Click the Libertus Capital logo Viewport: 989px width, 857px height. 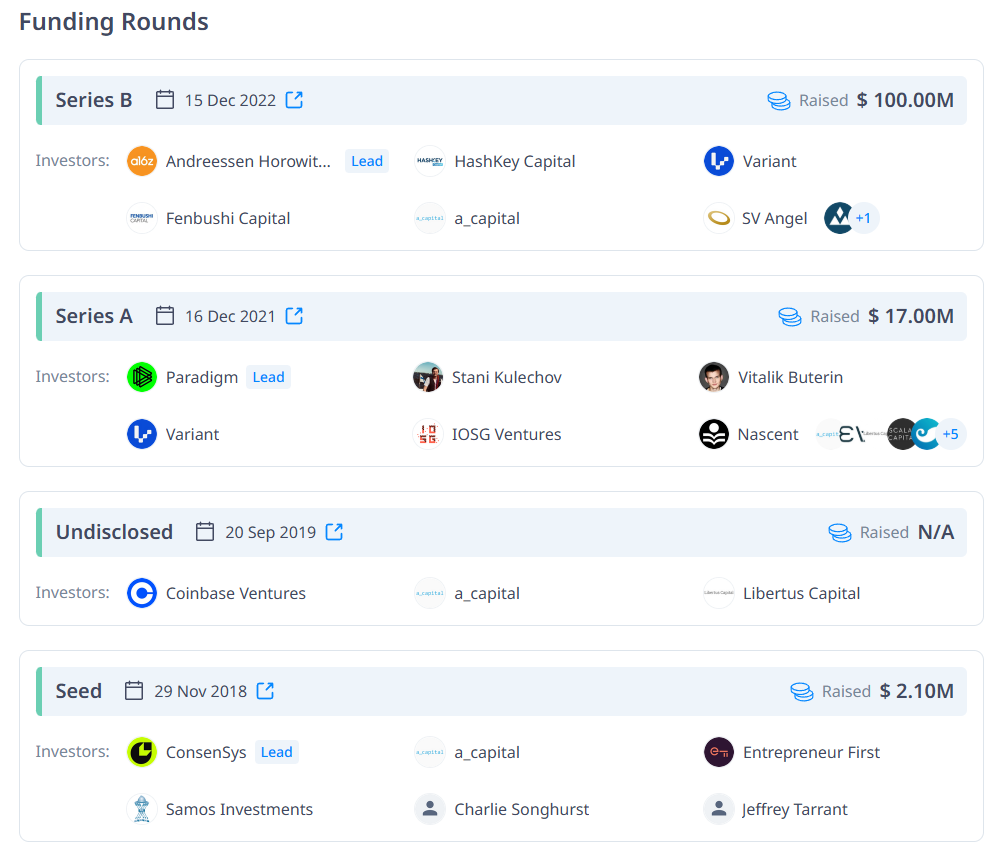tap(718, 593)
